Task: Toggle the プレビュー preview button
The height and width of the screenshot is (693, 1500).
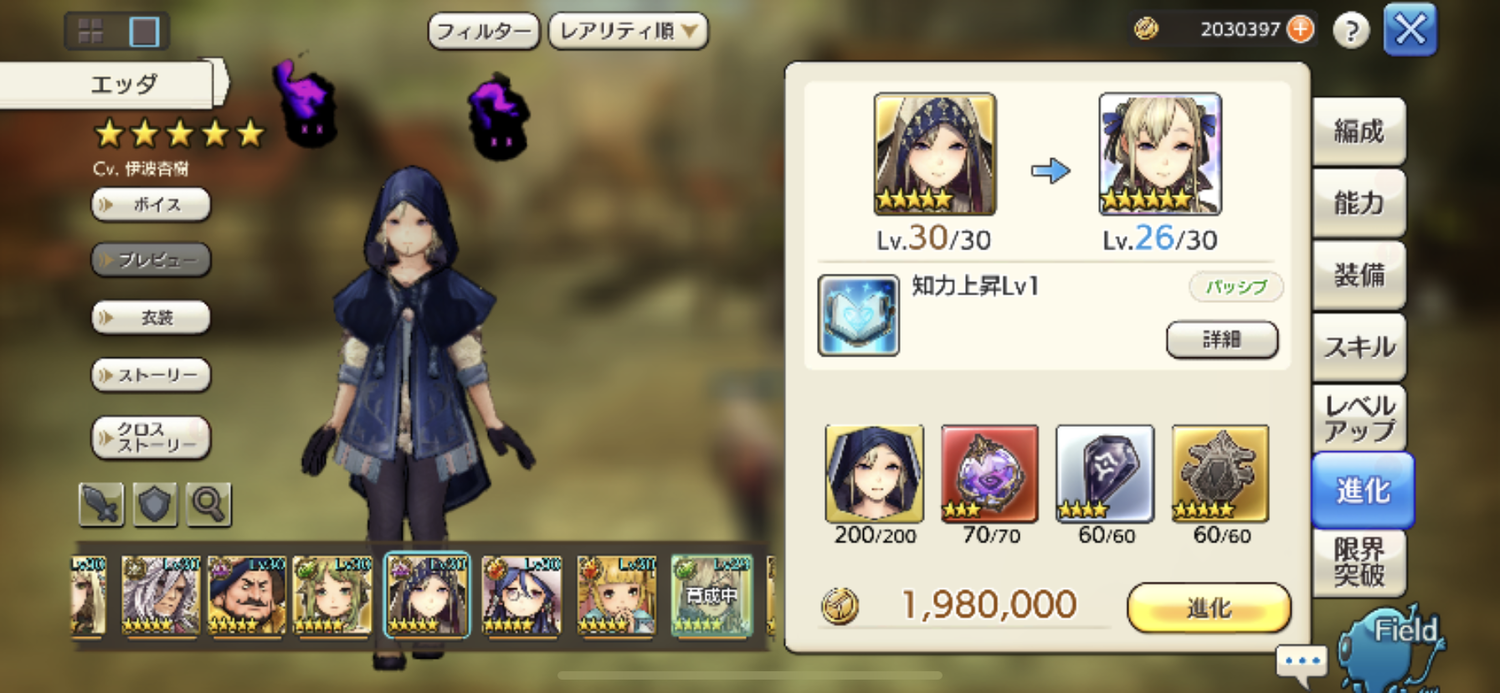Action: (x=151, y=260)
